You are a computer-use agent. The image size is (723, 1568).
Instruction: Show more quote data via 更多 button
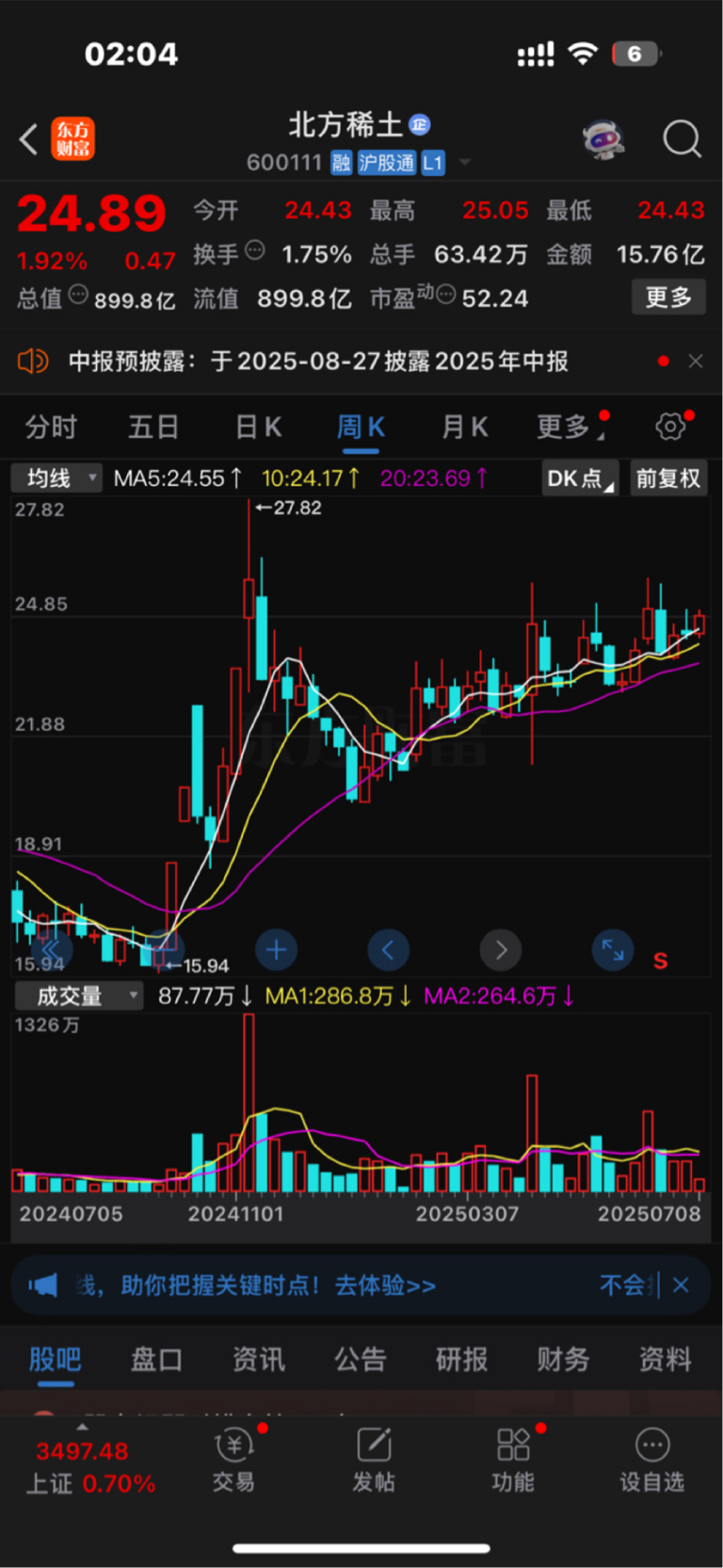coord(668,298)
